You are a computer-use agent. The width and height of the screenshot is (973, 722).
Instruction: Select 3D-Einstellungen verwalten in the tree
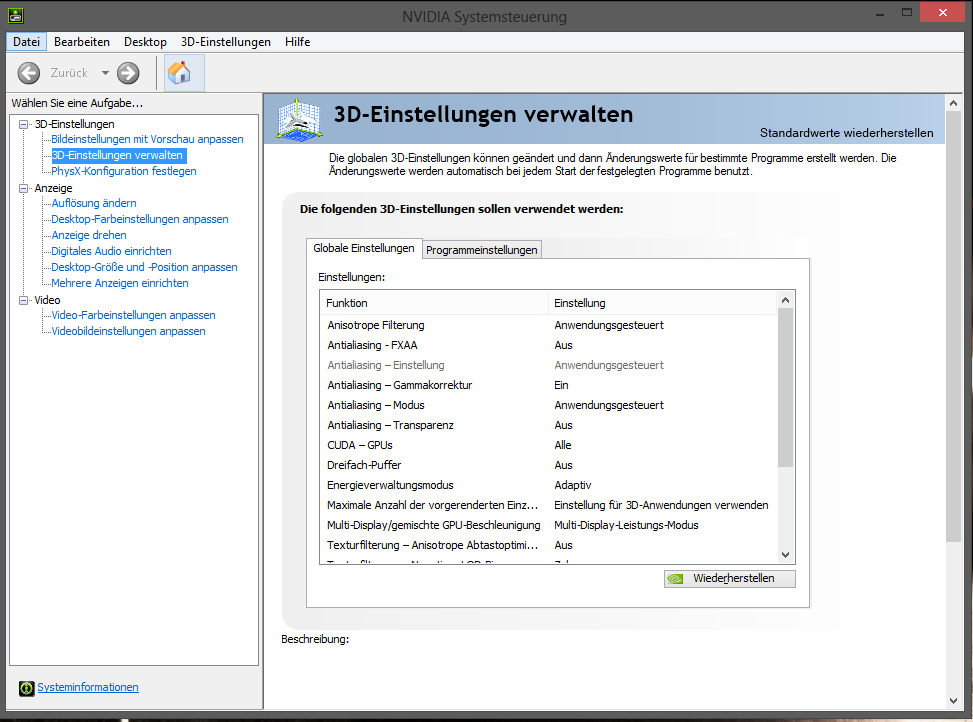(x=117, y=155)
